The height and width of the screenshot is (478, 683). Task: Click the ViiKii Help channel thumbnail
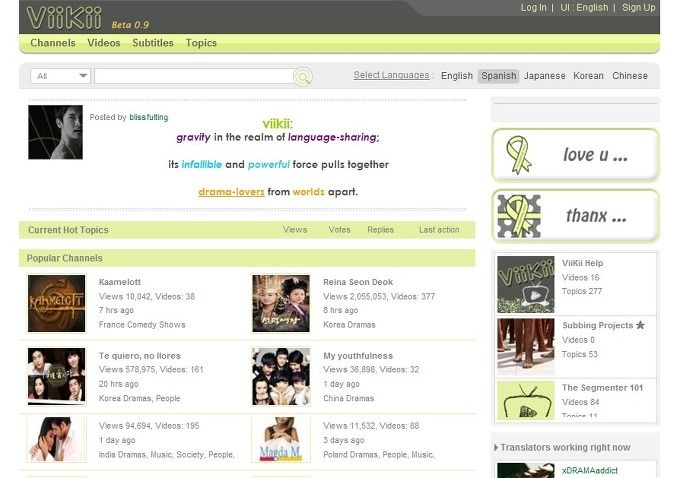[526, 284]
